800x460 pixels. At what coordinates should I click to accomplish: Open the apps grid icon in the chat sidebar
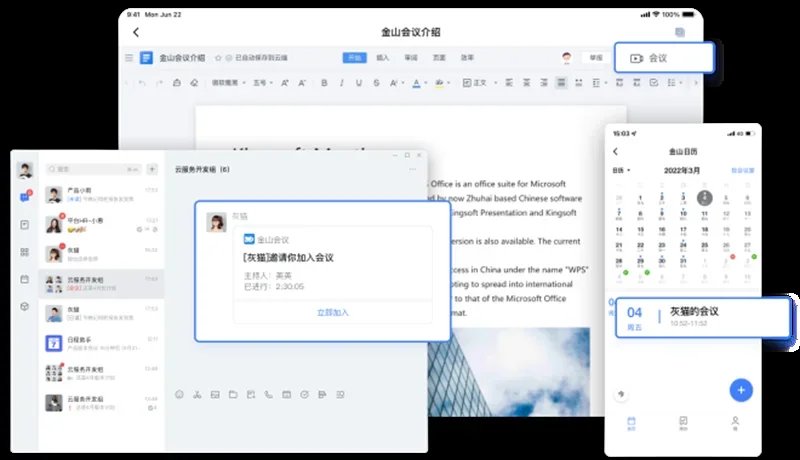[x=24, y=252]
